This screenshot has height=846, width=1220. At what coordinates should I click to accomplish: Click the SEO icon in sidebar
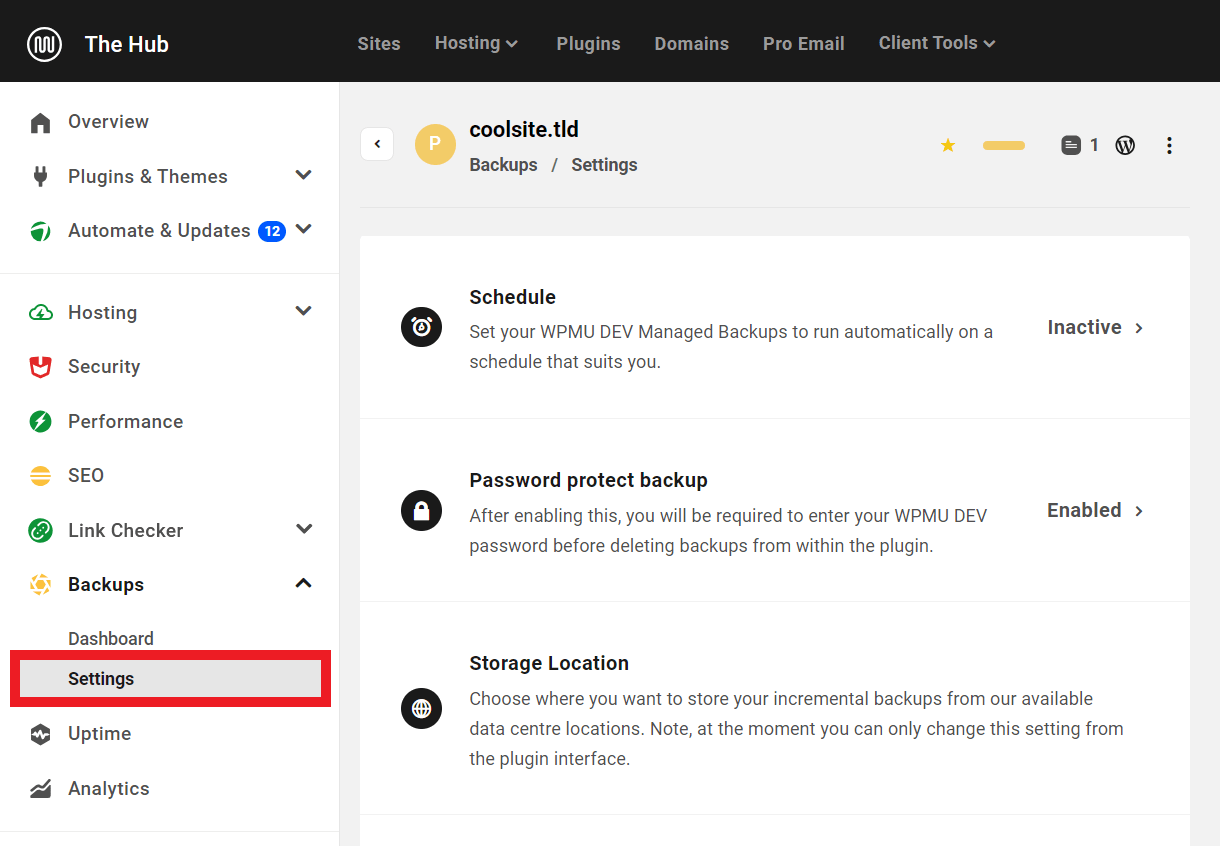[40, 476]
